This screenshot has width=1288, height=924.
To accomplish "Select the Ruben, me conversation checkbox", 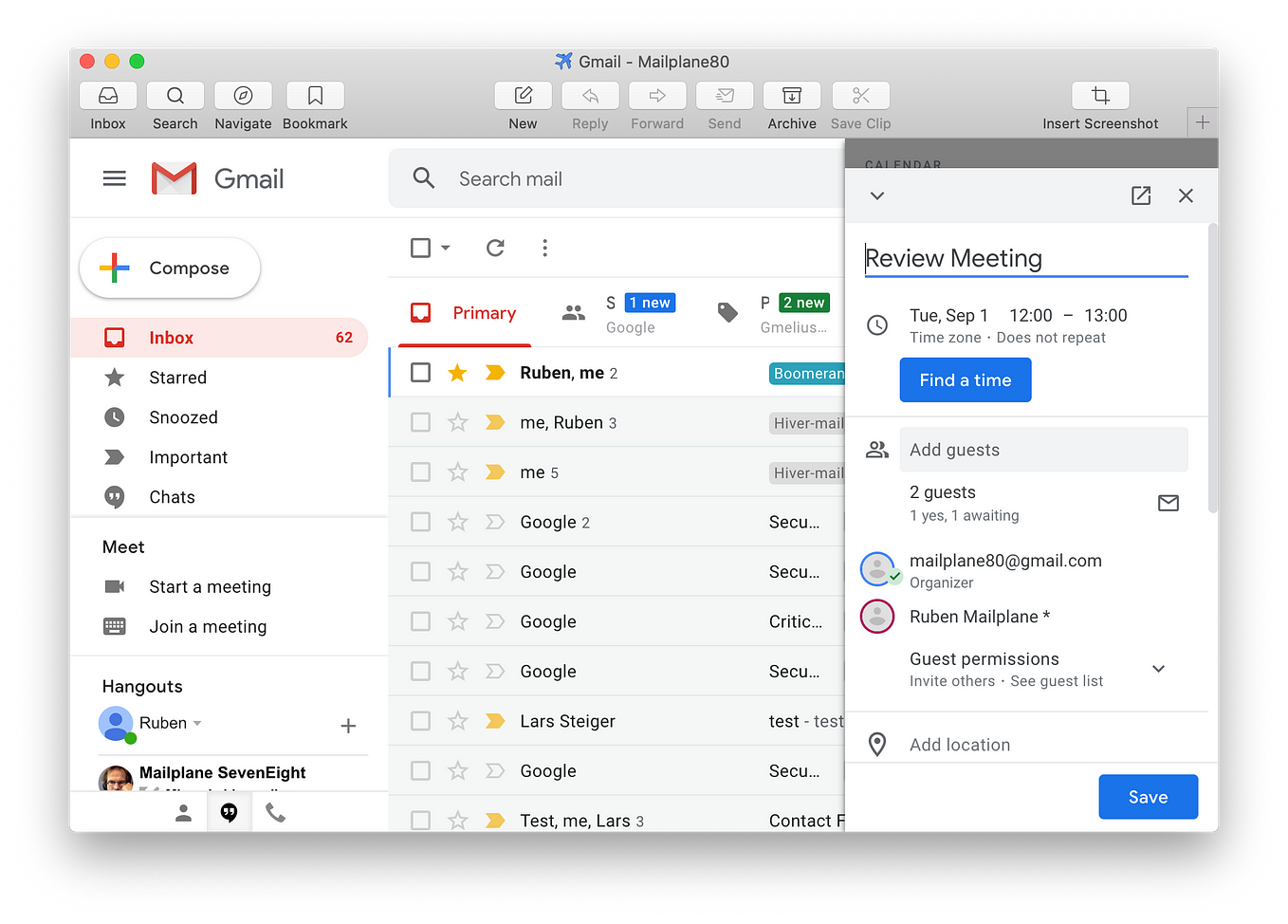I will click(x=420, y=373).
